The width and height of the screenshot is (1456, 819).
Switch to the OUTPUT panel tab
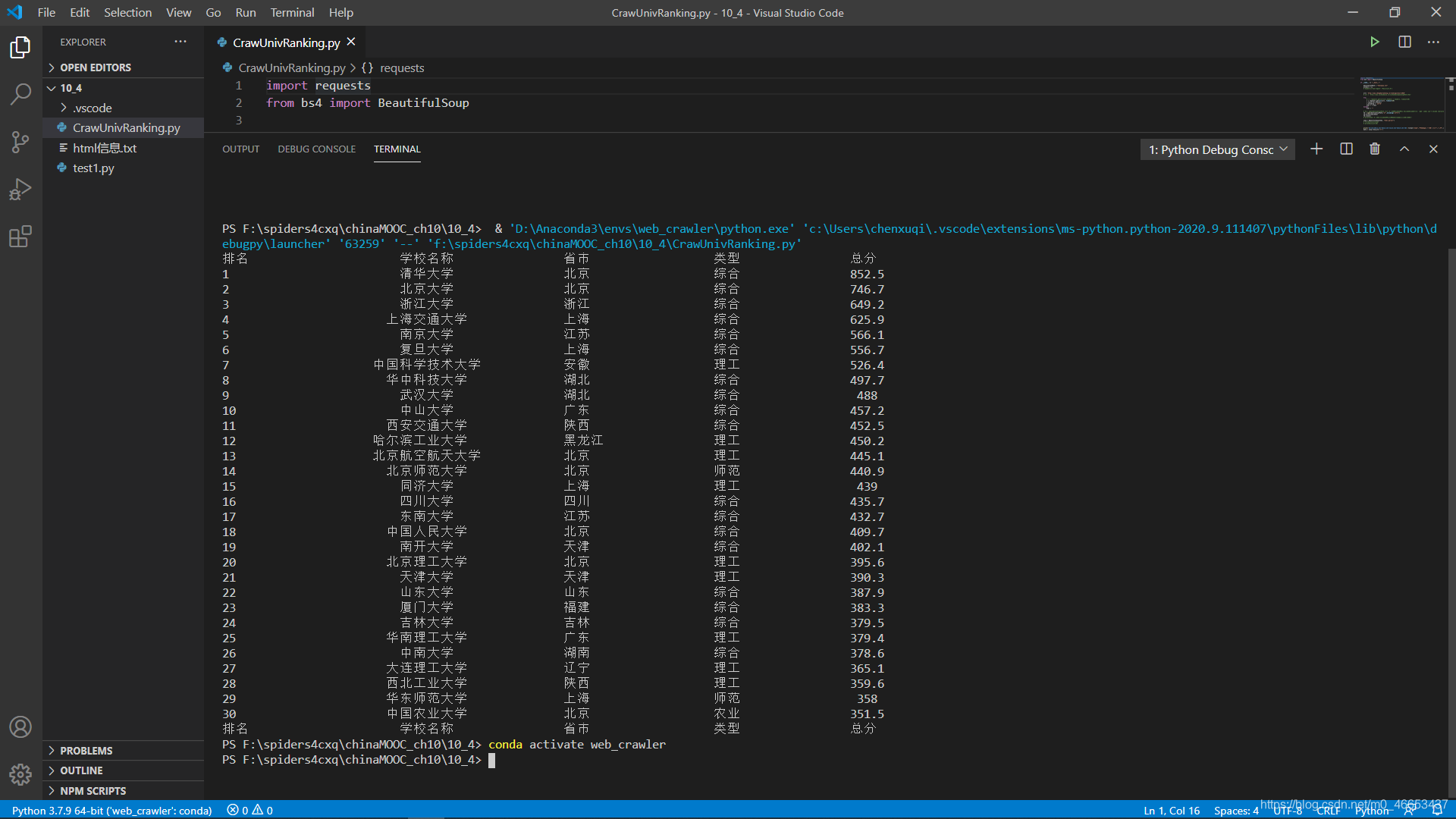240,149
